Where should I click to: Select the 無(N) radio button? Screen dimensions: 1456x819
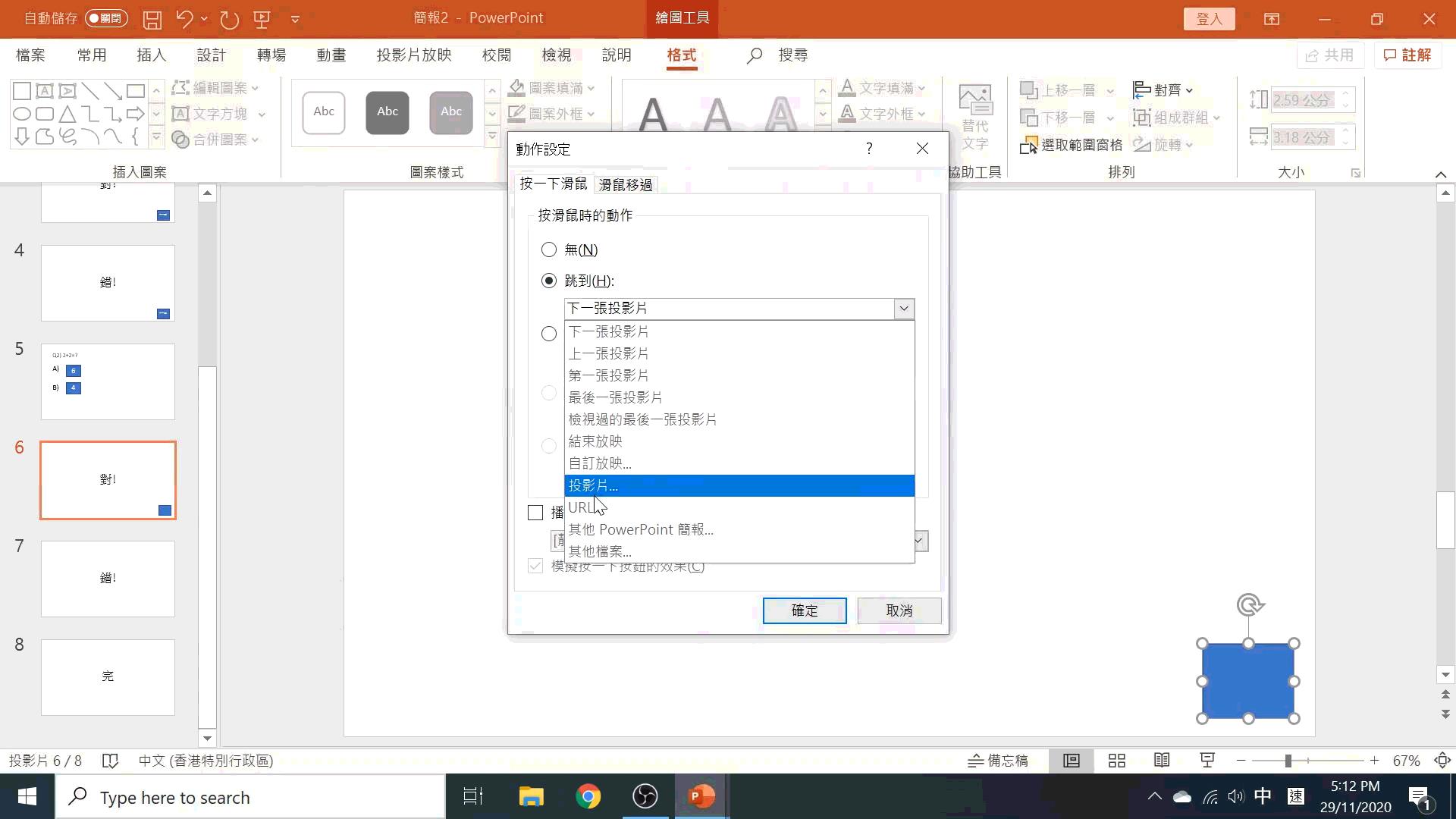(549, 249)
